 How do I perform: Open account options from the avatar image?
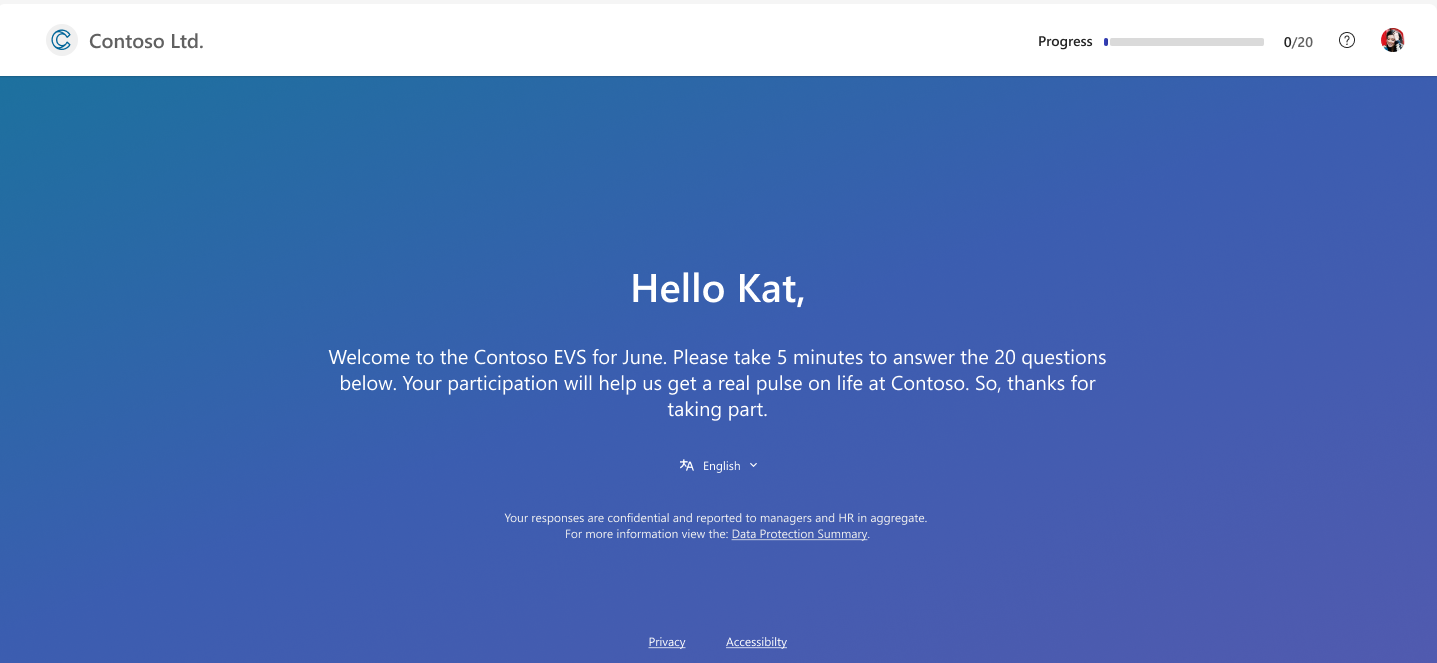pos(1392,40)
